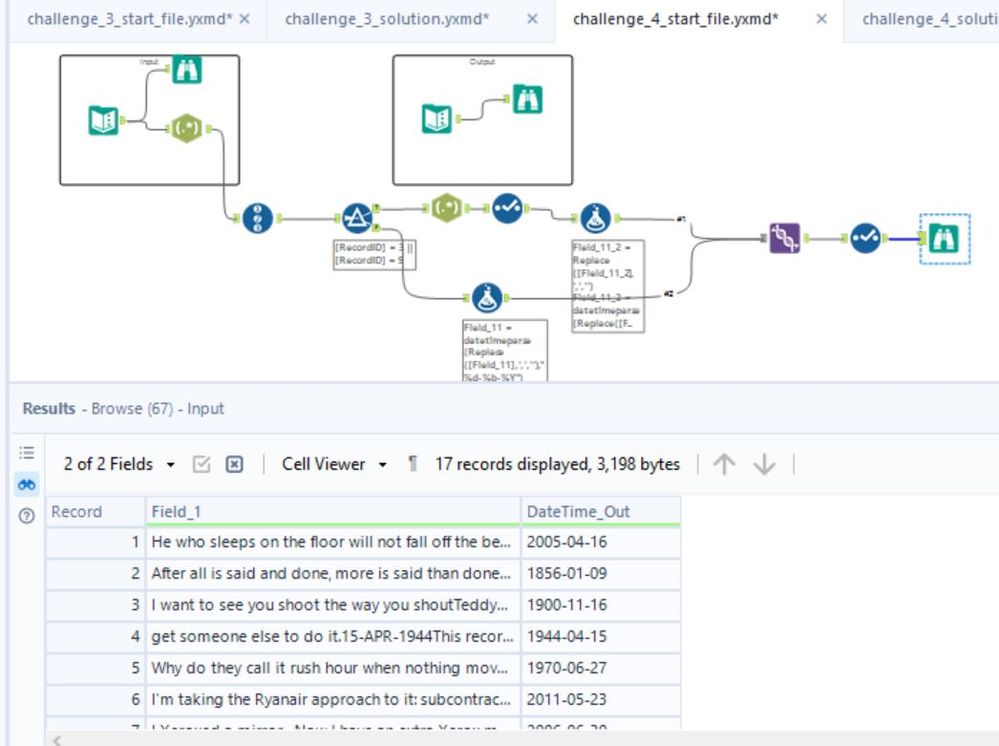Select the Union tool
Viewport: 999px width, 746px height.
tap(784, 238)
